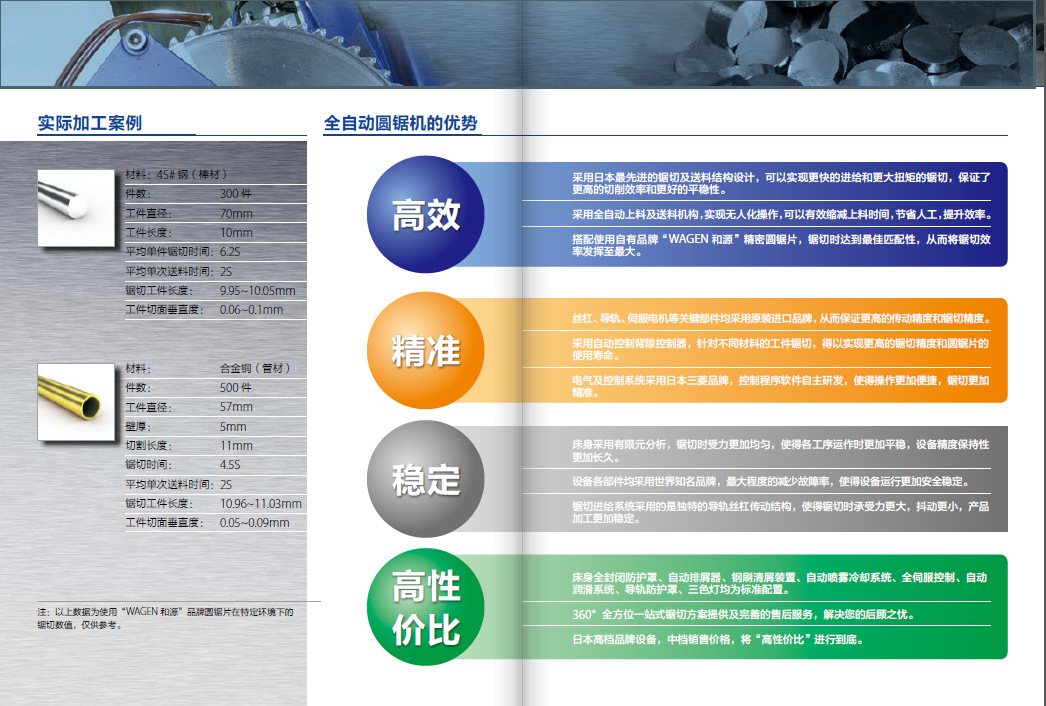
Task: Click the 全自动圆锯机的优势 heading
Action: tap(401, 124)
